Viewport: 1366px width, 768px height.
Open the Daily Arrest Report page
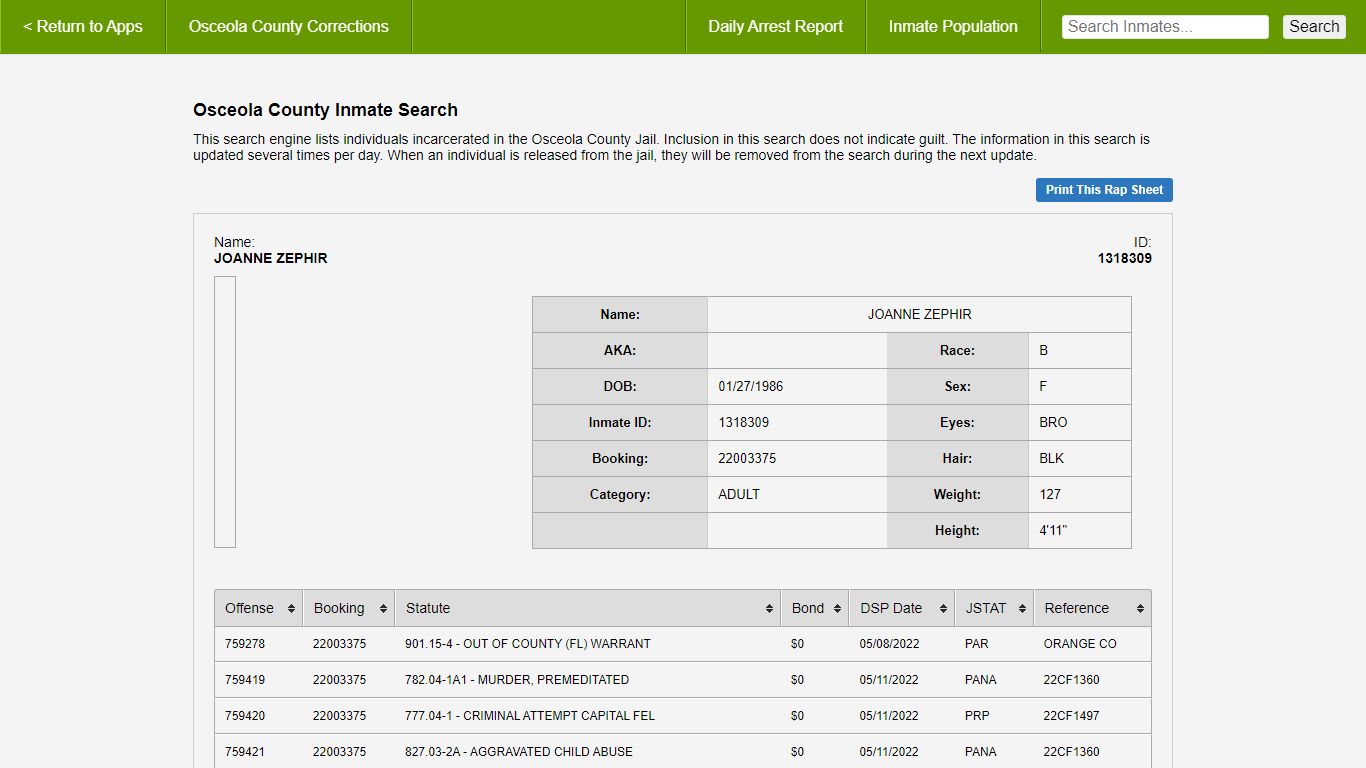pyautogui.click(x=775, y=27)
